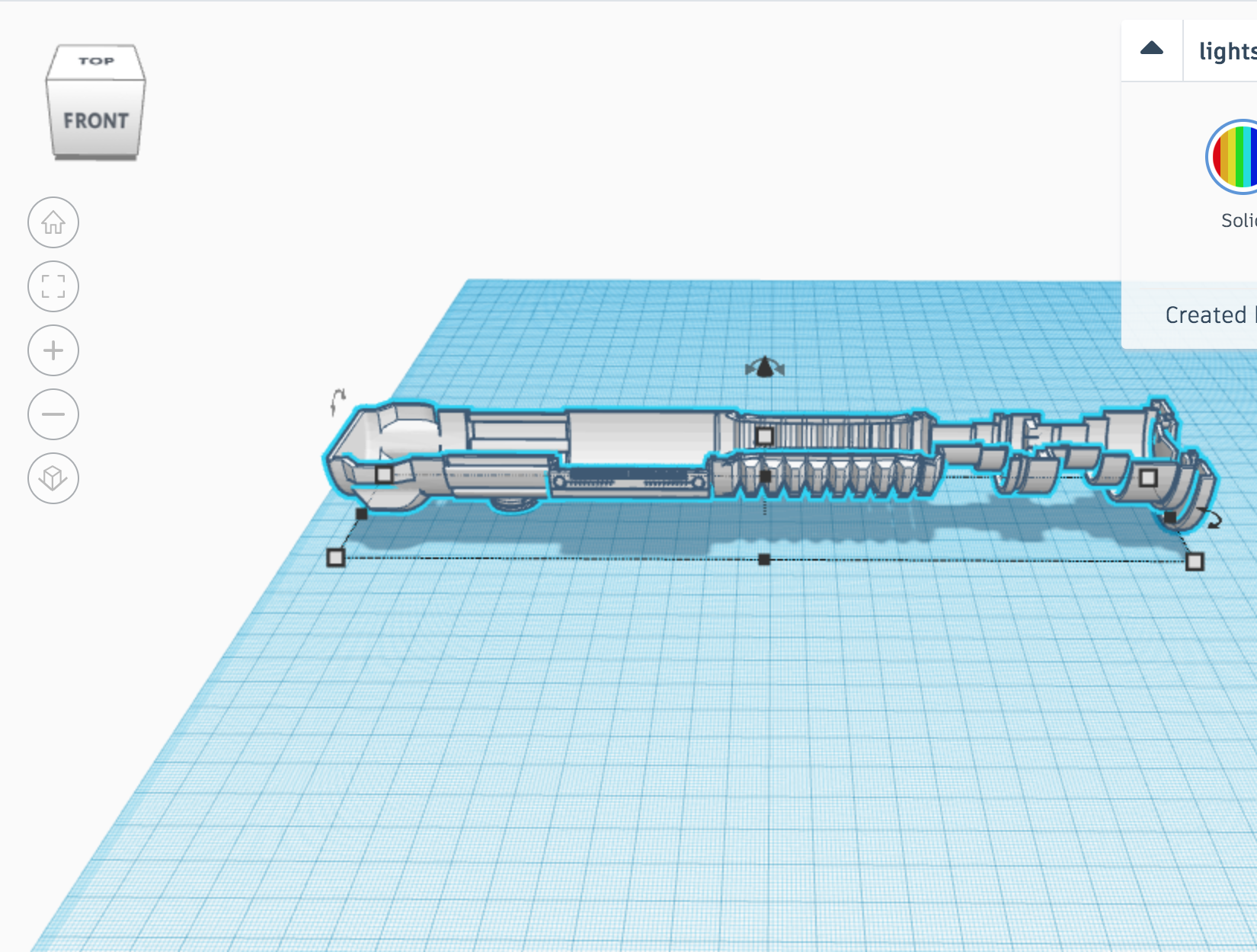This screenshot has height=952, width=1257.
Task: Click the FRONT face of view cube
Action: coord(96,120)
